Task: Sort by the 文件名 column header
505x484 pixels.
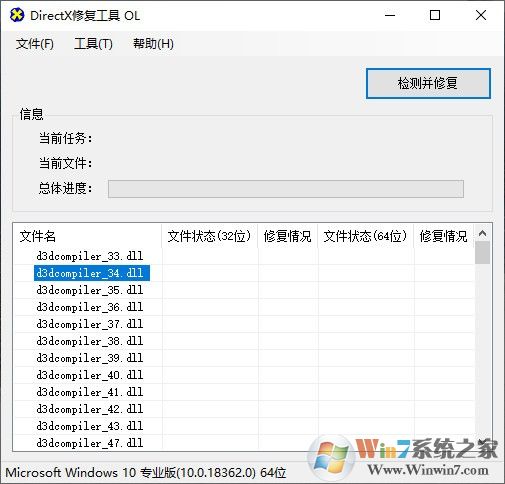Action: pyautogui.click(x=87, y=236)
